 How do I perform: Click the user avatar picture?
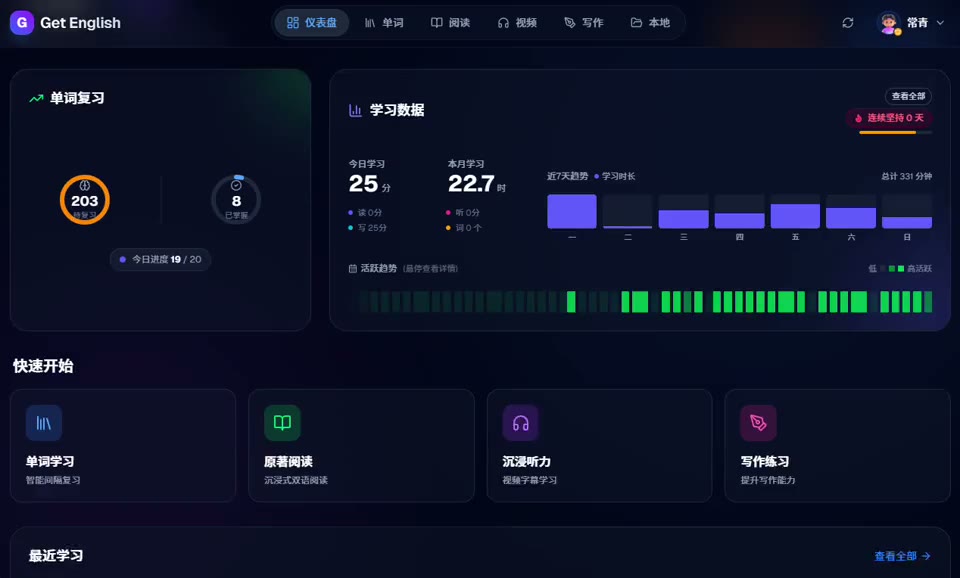point(888,23)
